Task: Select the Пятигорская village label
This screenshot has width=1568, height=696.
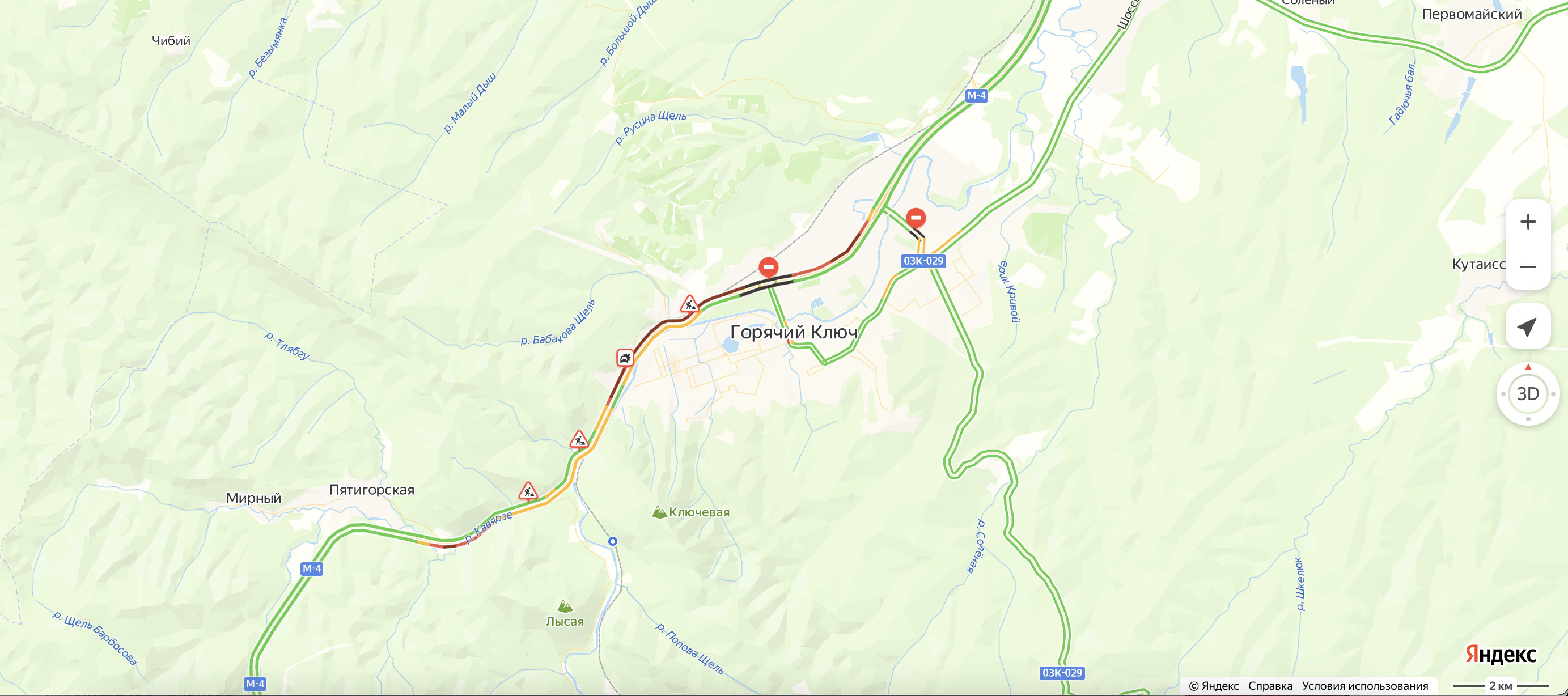Action: (x=371, y=490)
